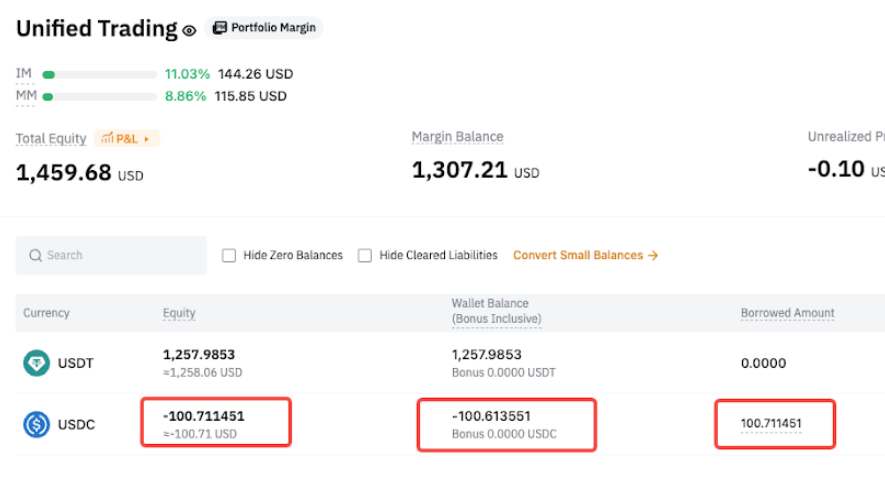
Task: Enable Hide Zero Balances checkbox
Action: click(x=229, y=256)
